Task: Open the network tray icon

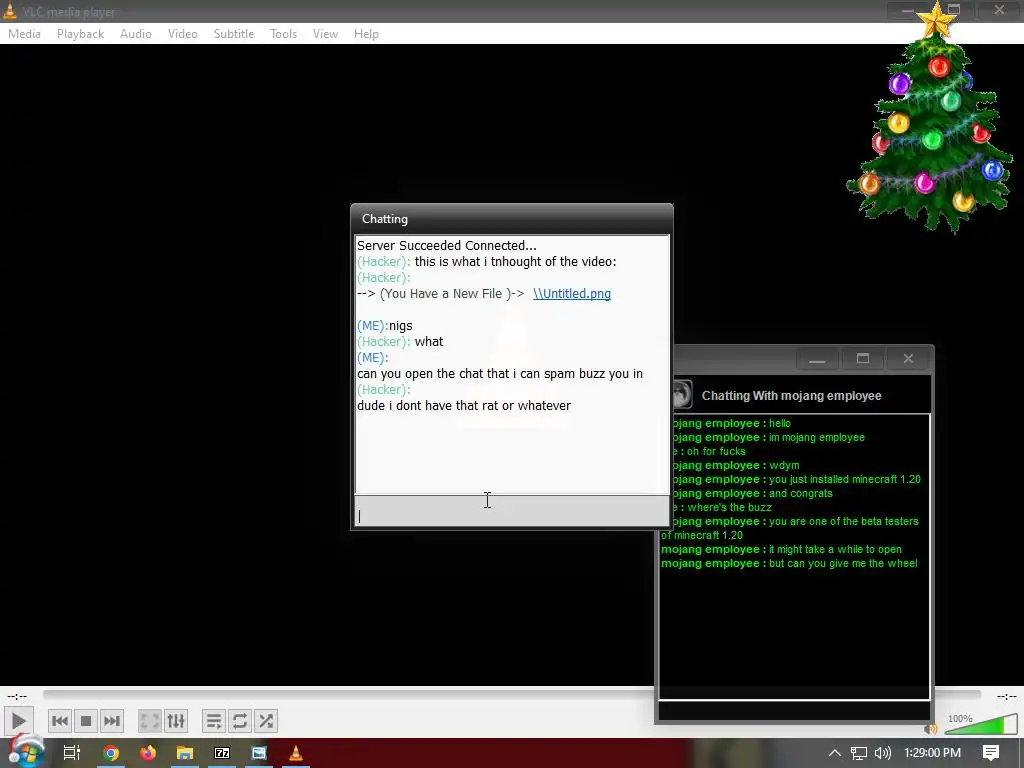Action: coord(859,753)
